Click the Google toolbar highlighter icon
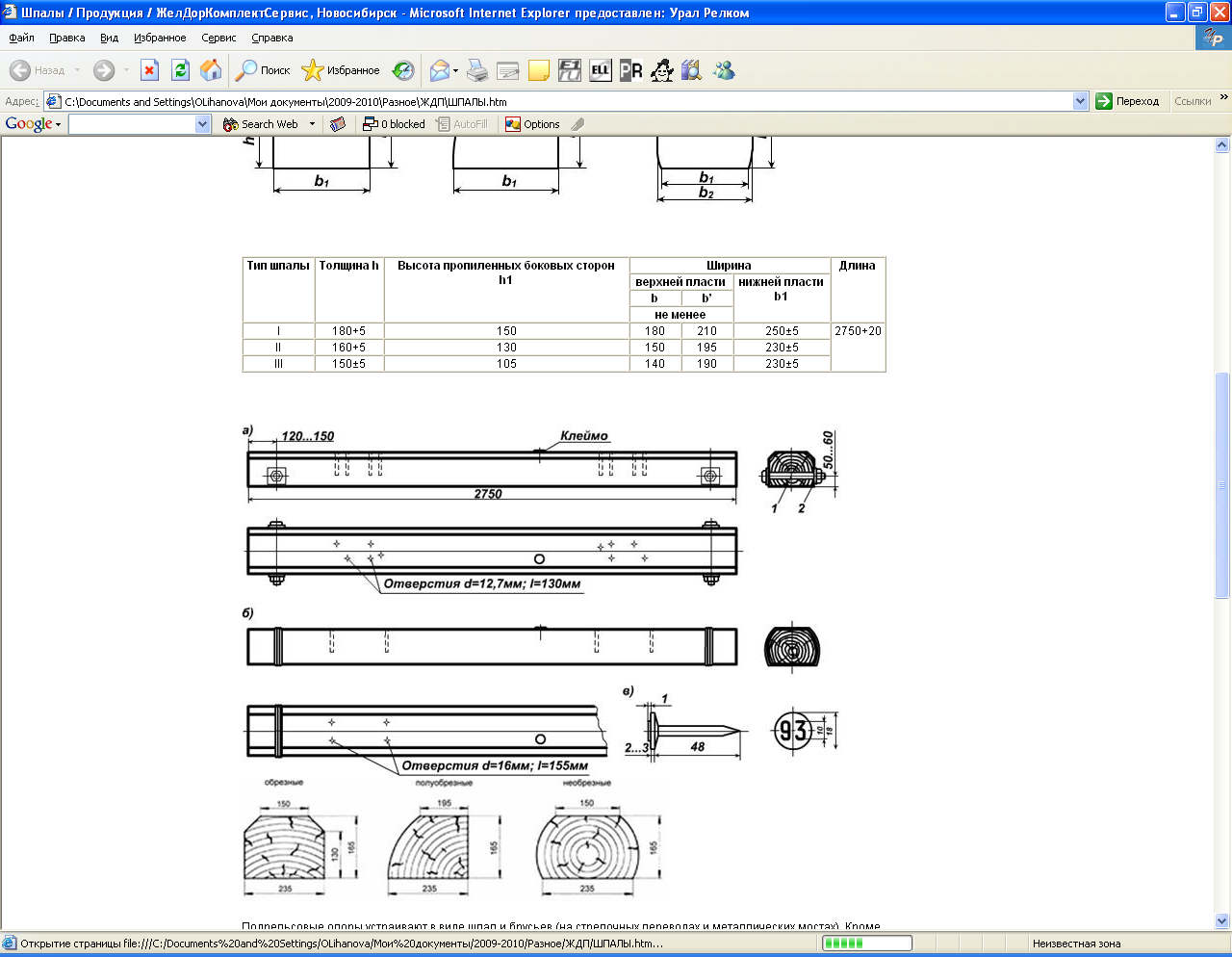The height and width of the screenshot is (957, 1232). tap(577, 124)
